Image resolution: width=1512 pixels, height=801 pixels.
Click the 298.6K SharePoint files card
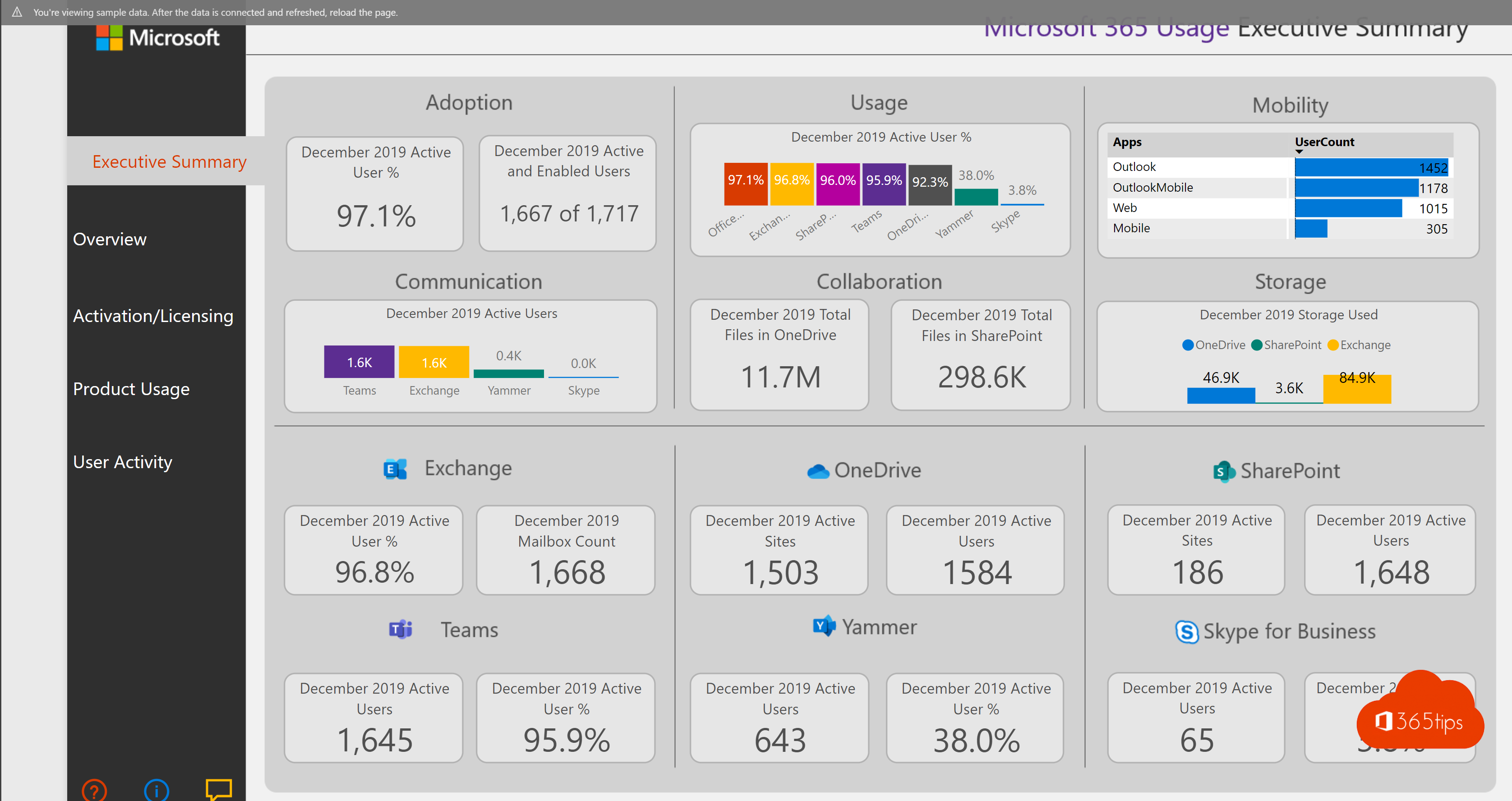click(981, 355)
